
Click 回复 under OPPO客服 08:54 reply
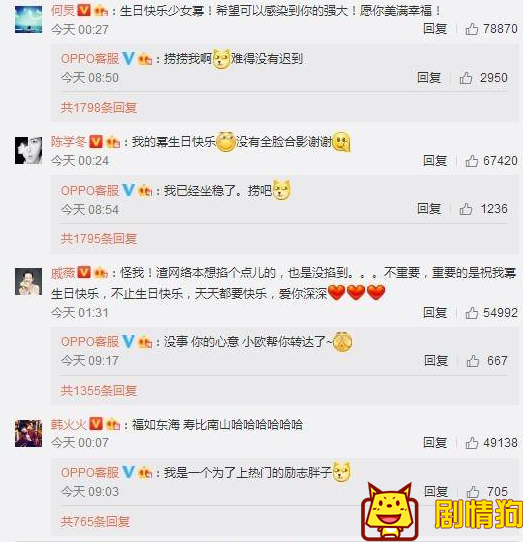pos(429,209)
